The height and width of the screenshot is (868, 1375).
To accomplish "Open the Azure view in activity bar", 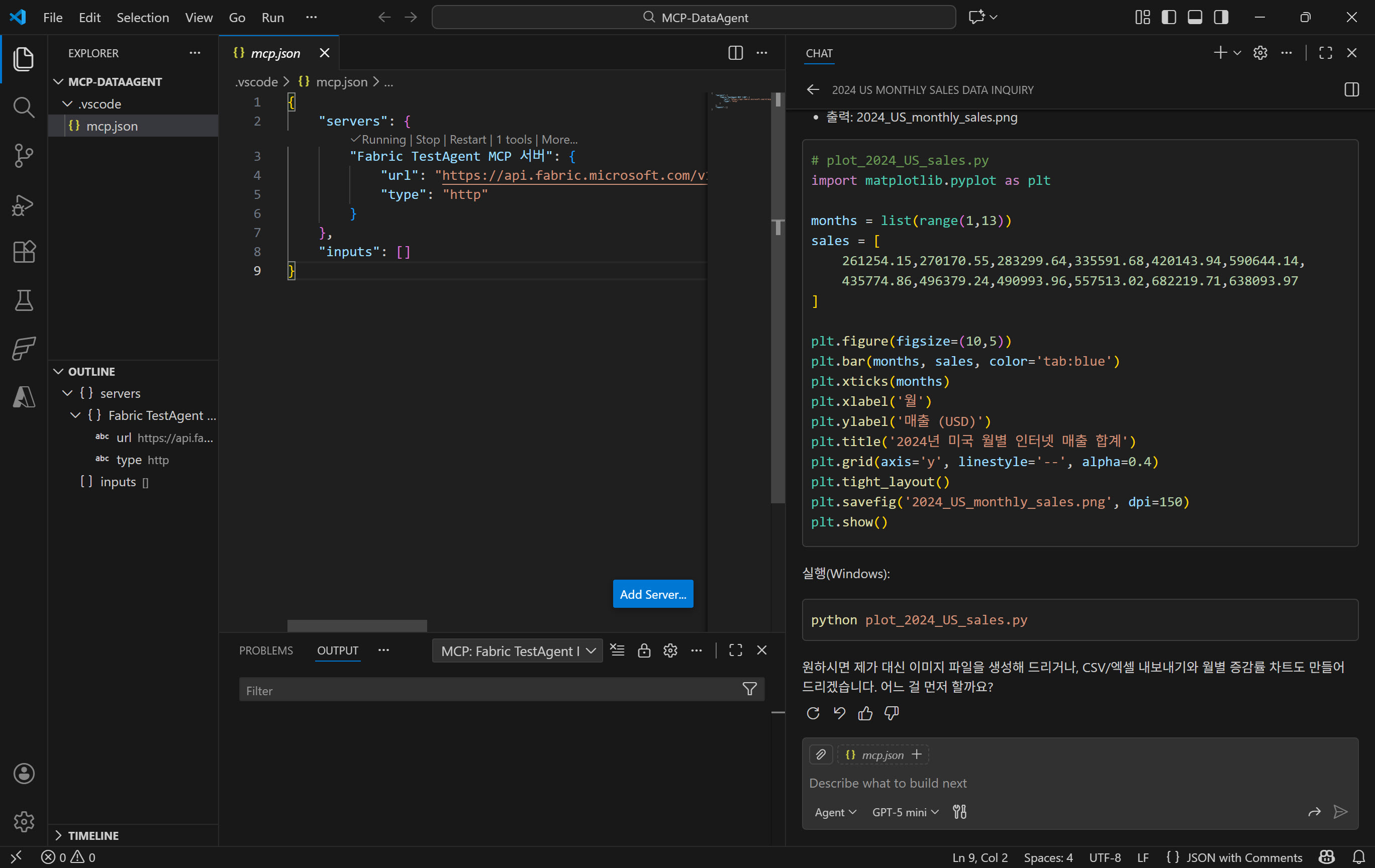I will pos(24,397).
